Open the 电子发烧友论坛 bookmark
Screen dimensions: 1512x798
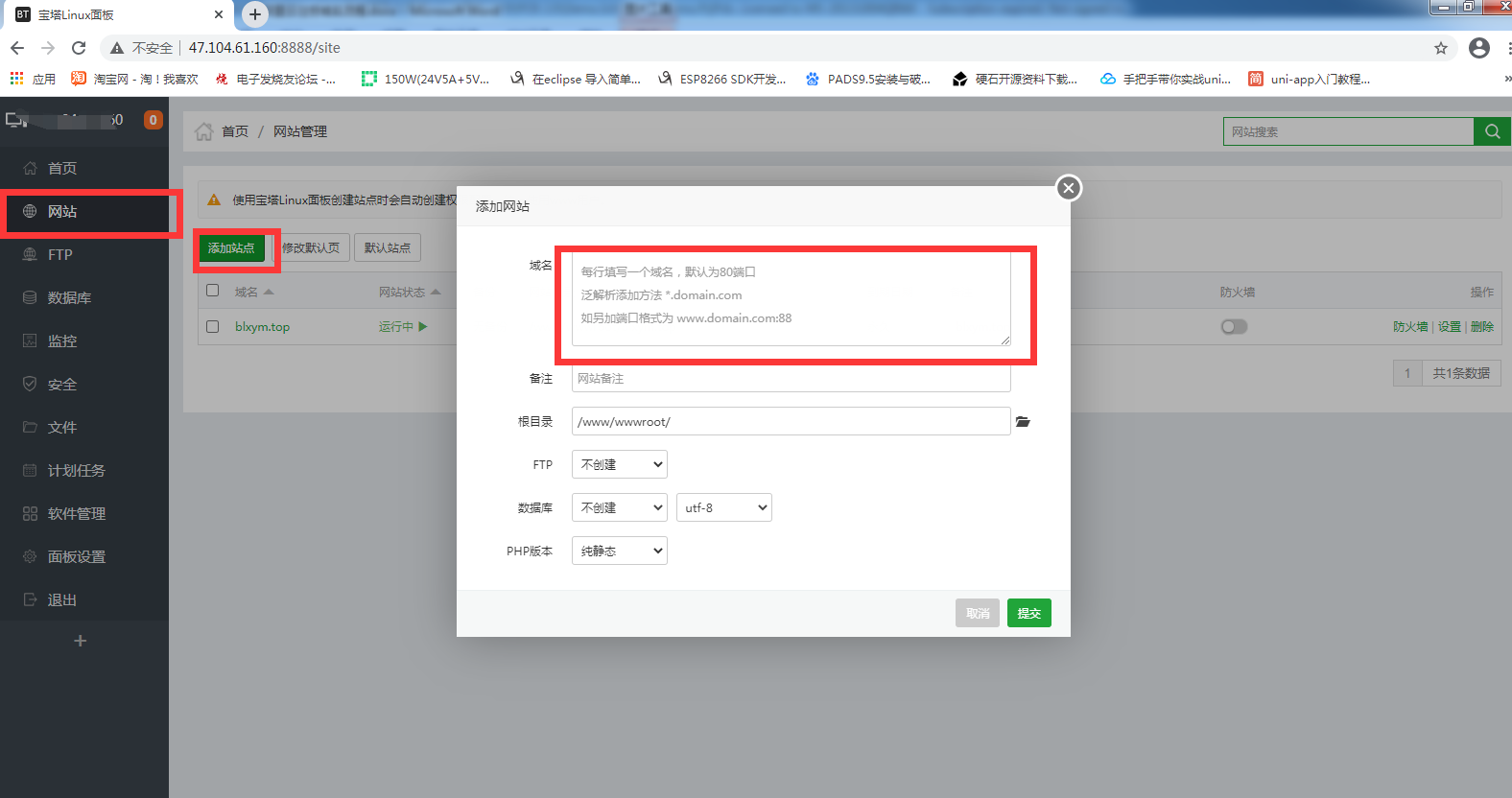pyautogui.click(x=275, y=79)
